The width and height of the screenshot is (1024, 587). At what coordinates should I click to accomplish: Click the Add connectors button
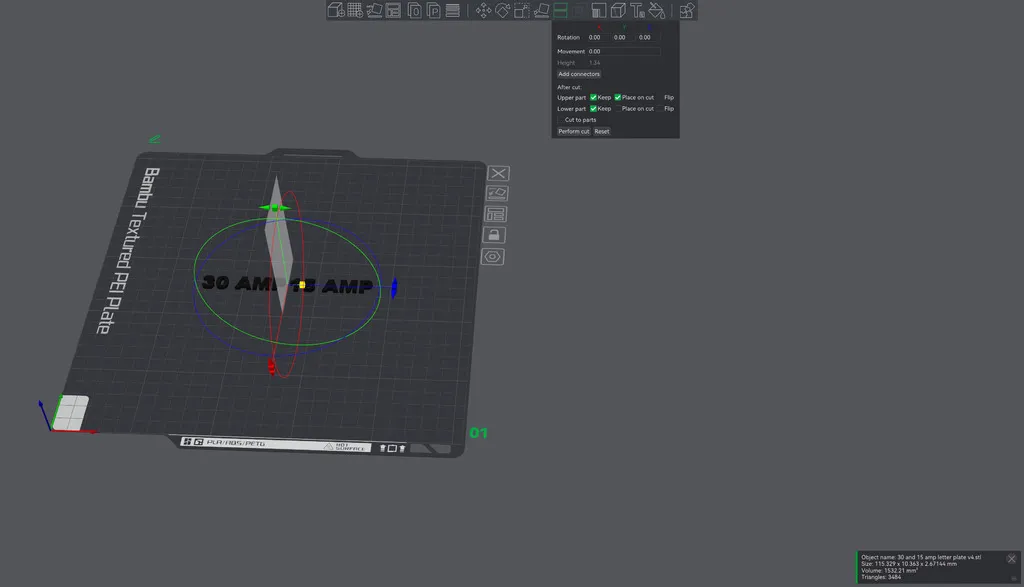coord(579,74)
